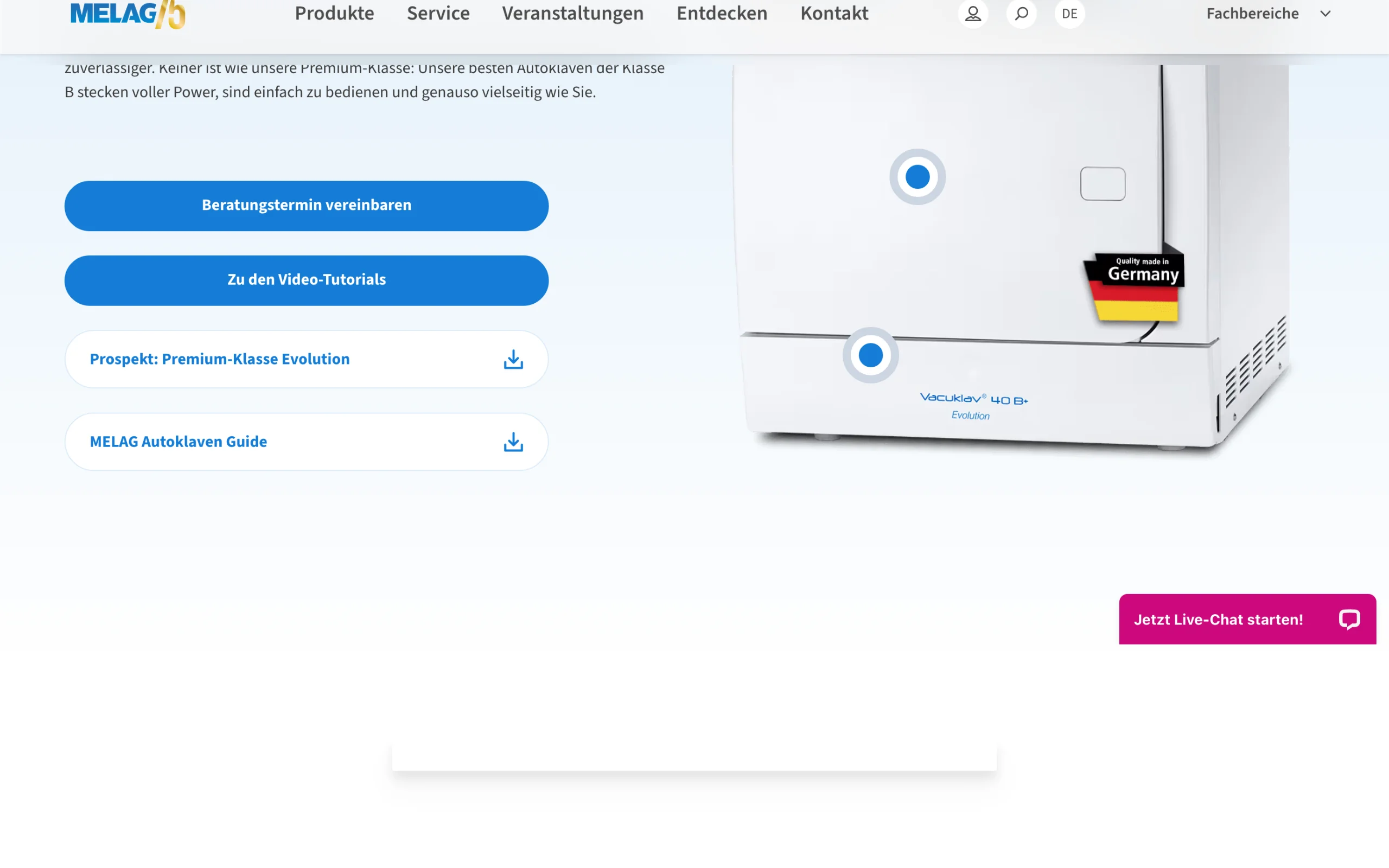The image size is (1389, 868).
Task: Download the Autoklaven Guide via icon
Action: click(x=513, y=442)
